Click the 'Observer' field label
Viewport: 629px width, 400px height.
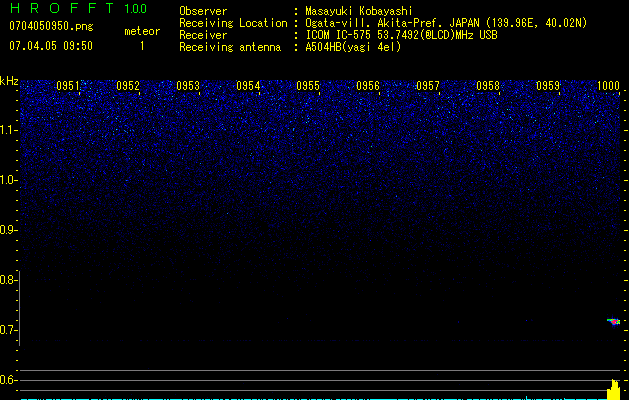(x=203, y=11)
